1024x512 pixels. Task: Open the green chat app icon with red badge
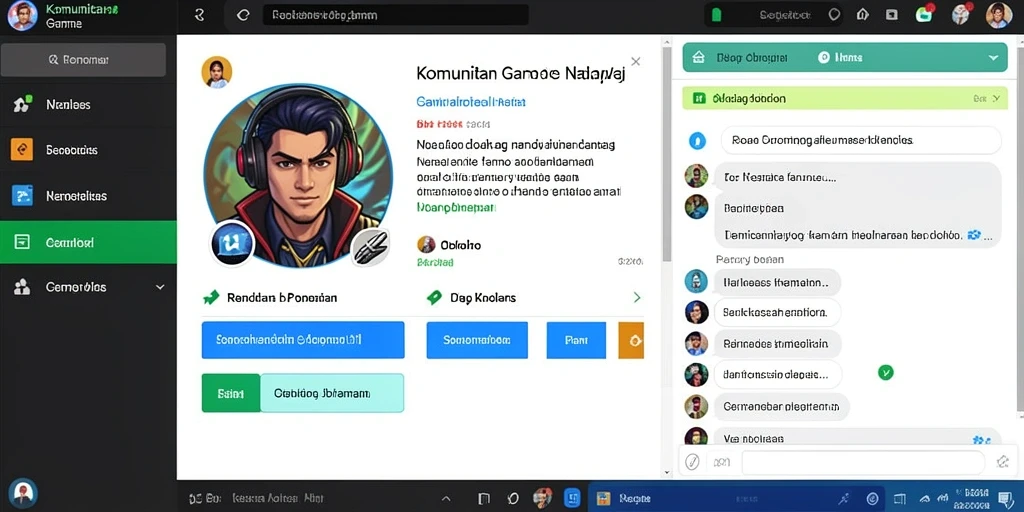point(925,14)
